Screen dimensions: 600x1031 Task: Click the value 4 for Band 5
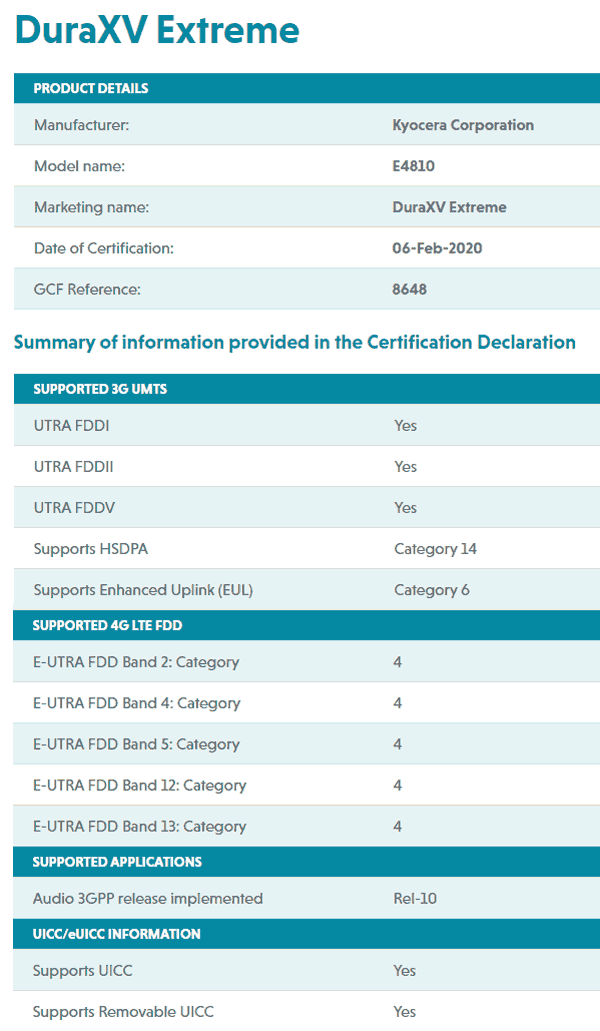[398, 744]
